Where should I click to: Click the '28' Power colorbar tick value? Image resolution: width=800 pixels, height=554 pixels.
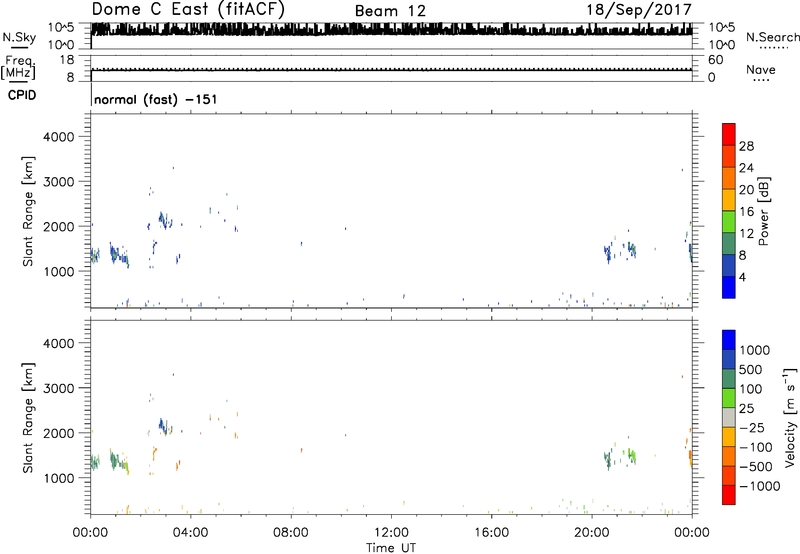click(x=746, y=146)
